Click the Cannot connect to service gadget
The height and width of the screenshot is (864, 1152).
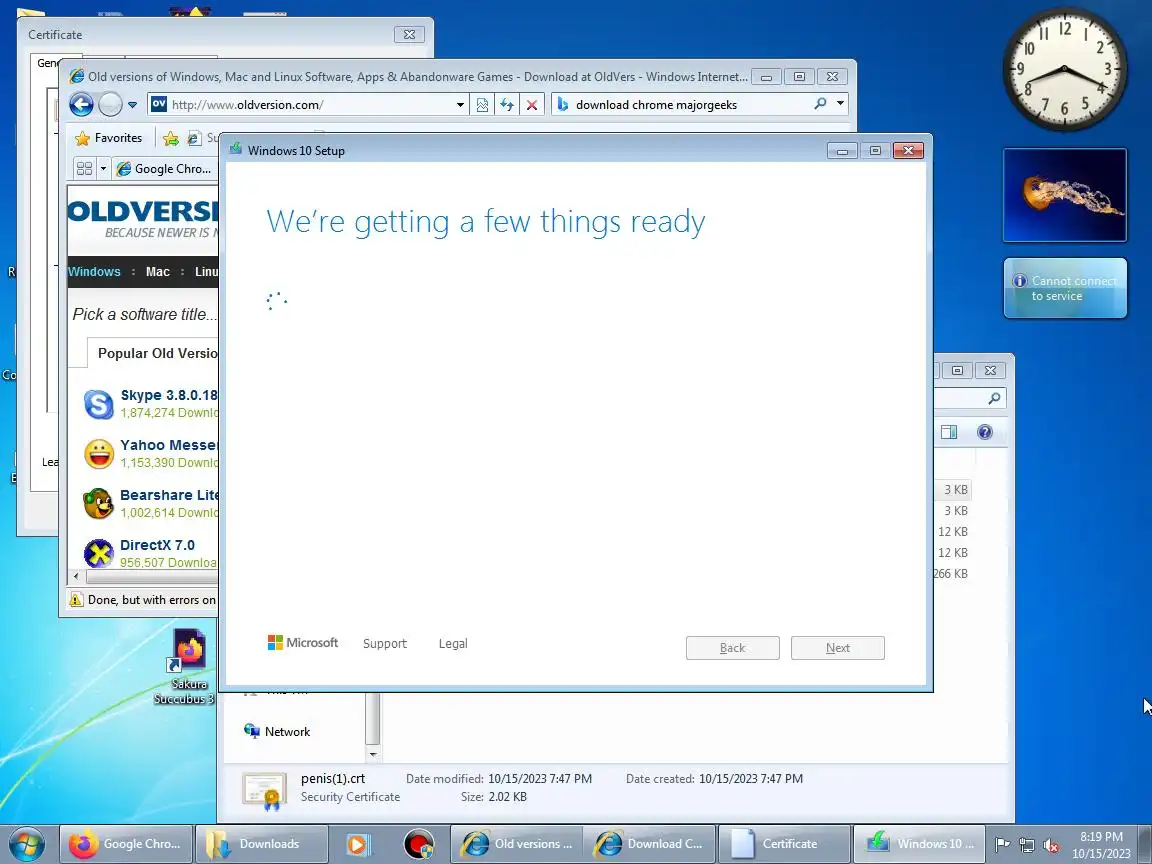(1065, 288)
